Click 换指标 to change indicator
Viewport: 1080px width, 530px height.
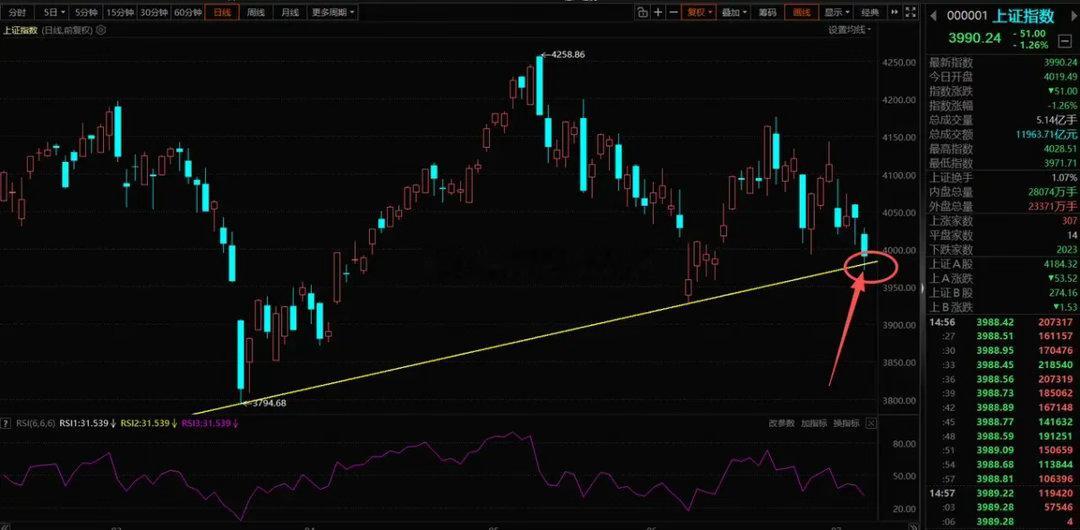pos(846,423)
